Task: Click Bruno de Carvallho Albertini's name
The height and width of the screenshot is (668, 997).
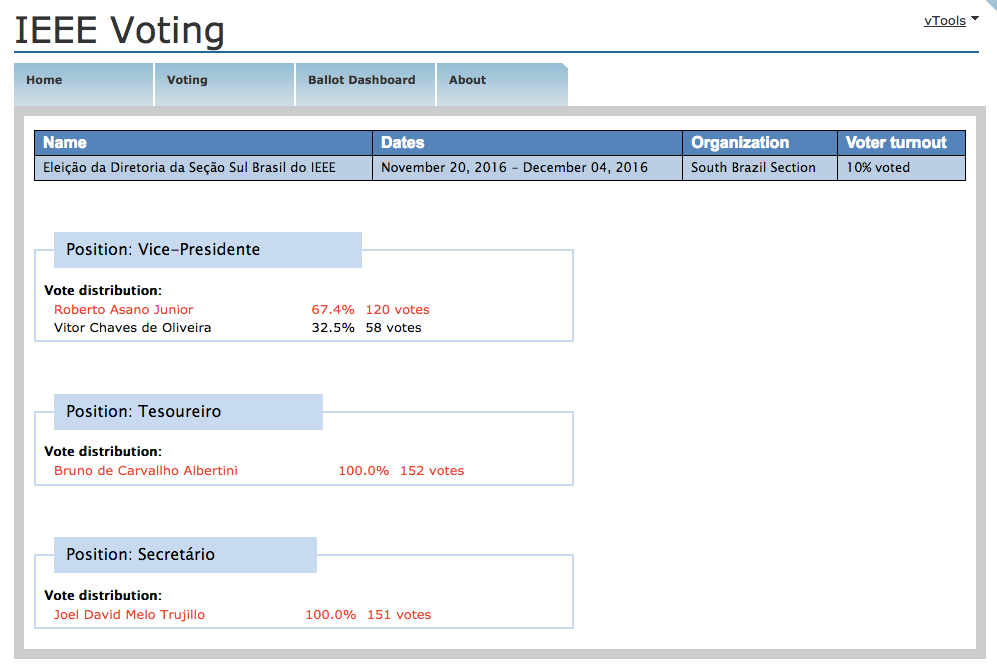Action: point(146,471)
